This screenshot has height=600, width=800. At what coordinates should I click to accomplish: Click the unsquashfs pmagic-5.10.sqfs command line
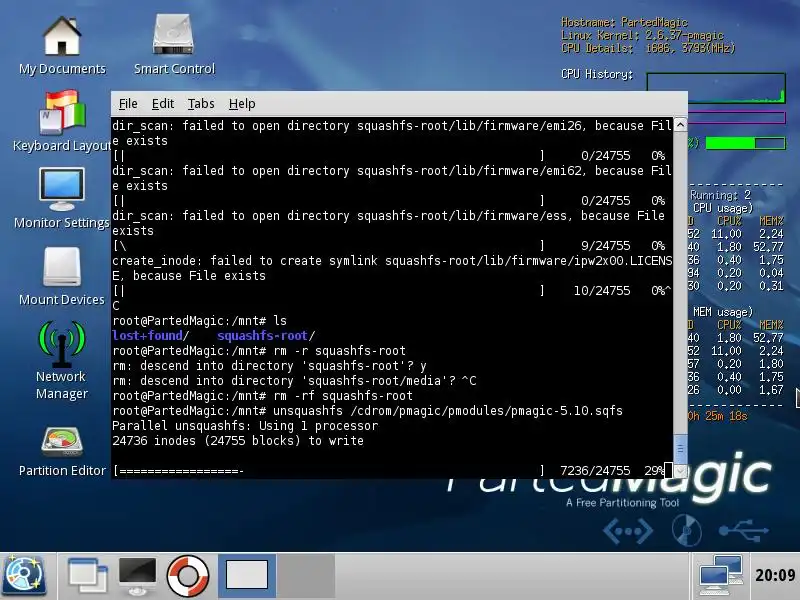[367, 411]
